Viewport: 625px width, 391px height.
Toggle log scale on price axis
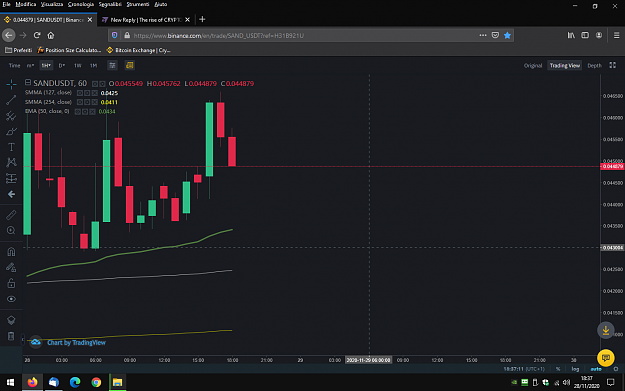(575, 369)
